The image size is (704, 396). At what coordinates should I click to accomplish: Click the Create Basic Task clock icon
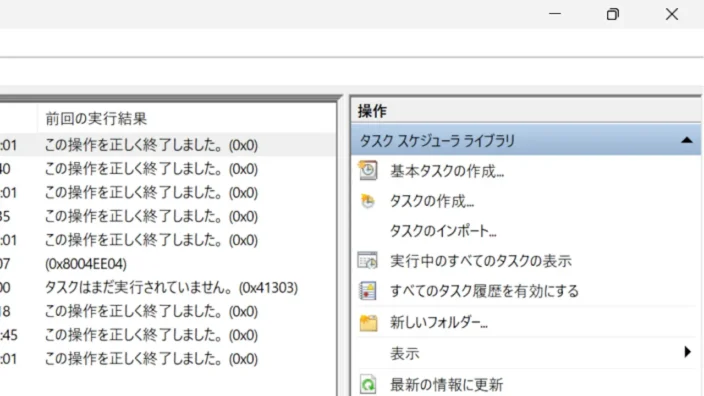point(368,171)
